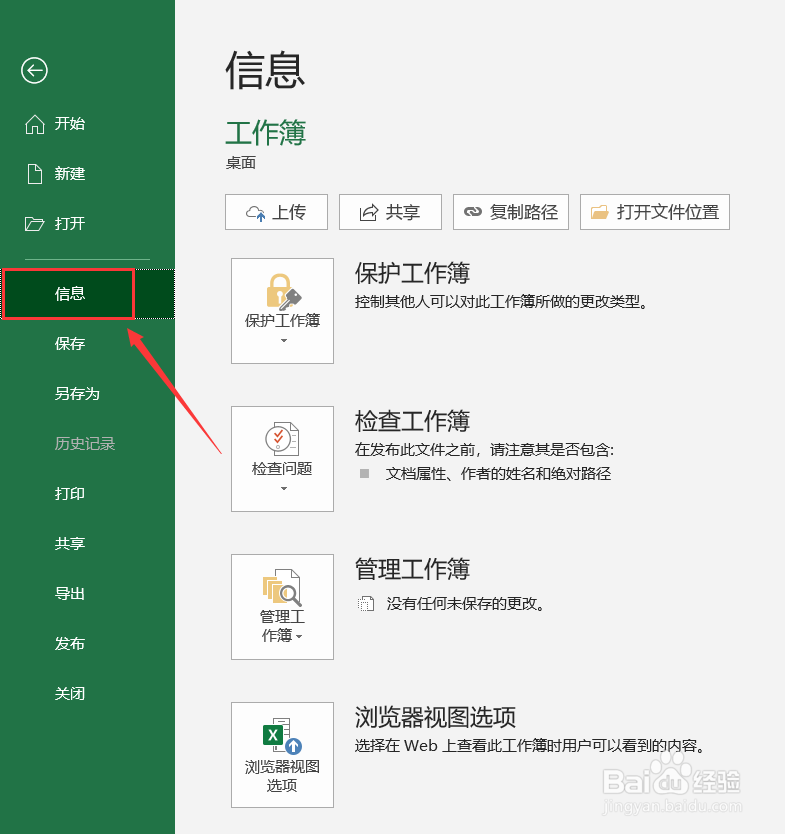This screenshot has height=834, width=785.
Task: Click the chain link icon
Action: (473, 212)
